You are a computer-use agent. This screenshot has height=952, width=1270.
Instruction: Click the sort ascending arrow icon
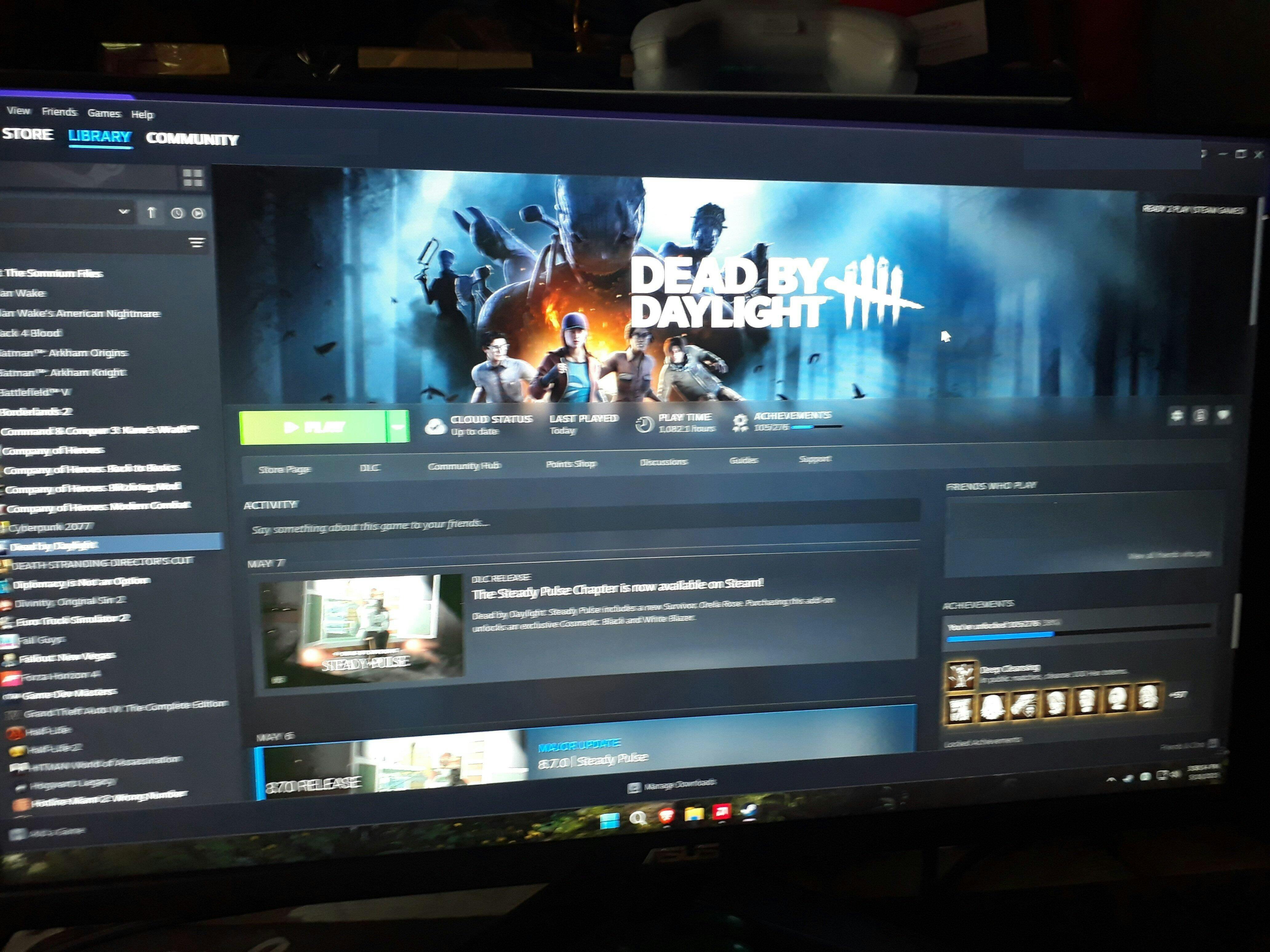[x=152, y=213]
